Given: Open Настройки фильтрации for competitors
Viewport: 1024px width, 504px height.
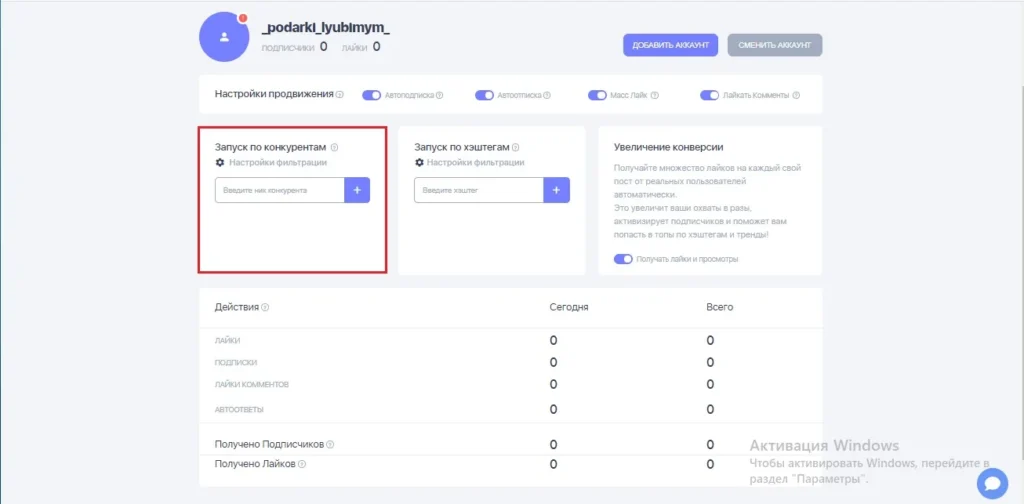Looking at the screenshot, I should (x=278, y=163).
